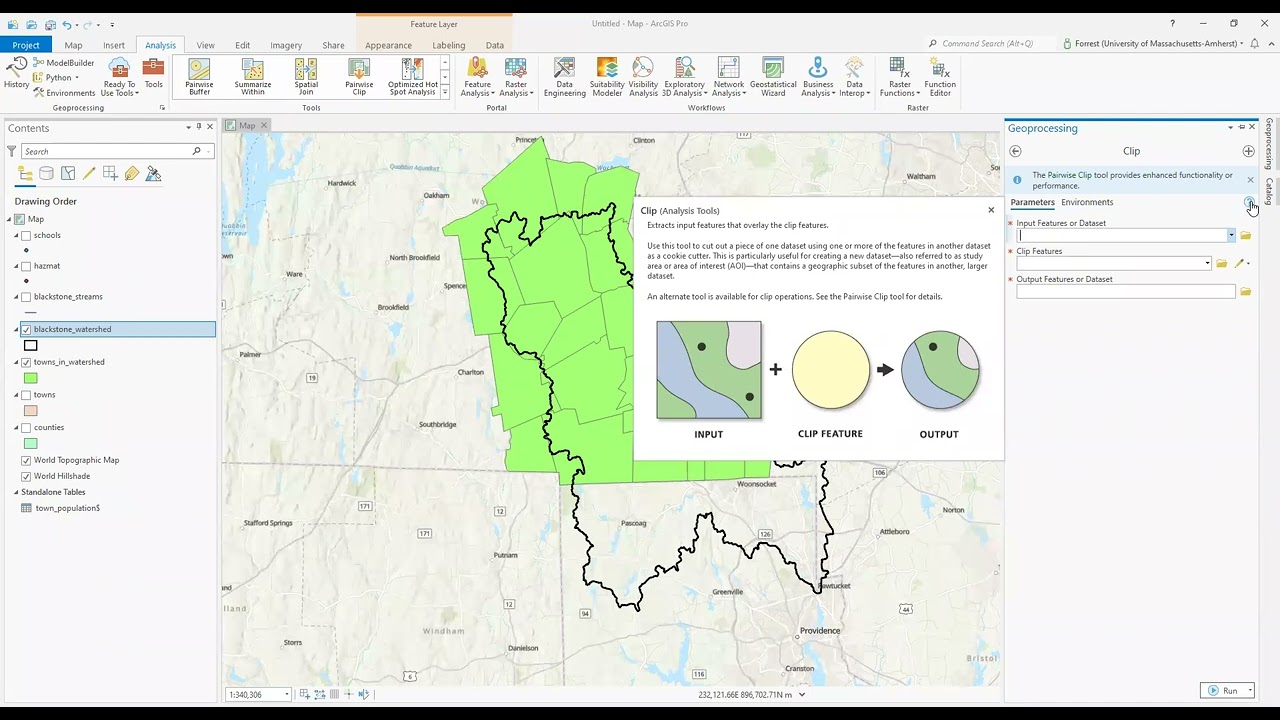List layers by editing
Viewport: 1280px width, 720px height.
[x=89, y=174]
